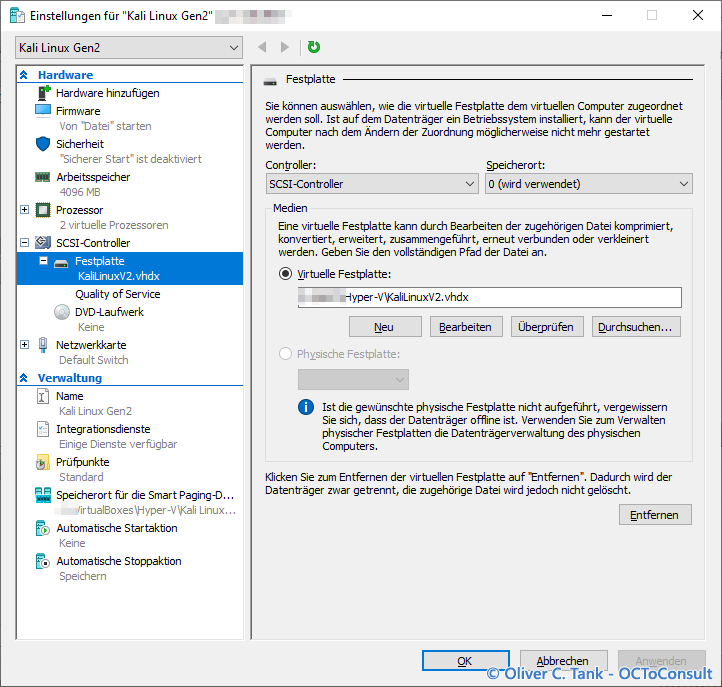This screenshot has height=687, width=722.
Task: Open the Speicherort dropdown
Action: 588,184
